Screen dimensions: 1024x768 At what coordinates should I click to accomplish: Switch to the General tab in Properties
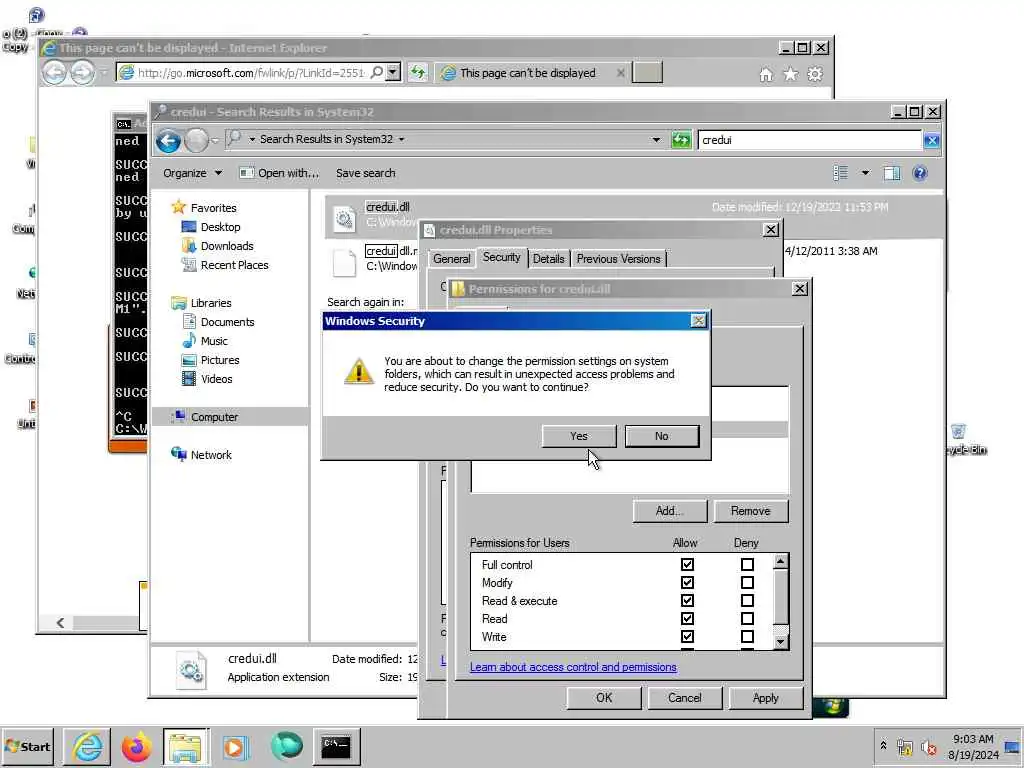point(451,259)
